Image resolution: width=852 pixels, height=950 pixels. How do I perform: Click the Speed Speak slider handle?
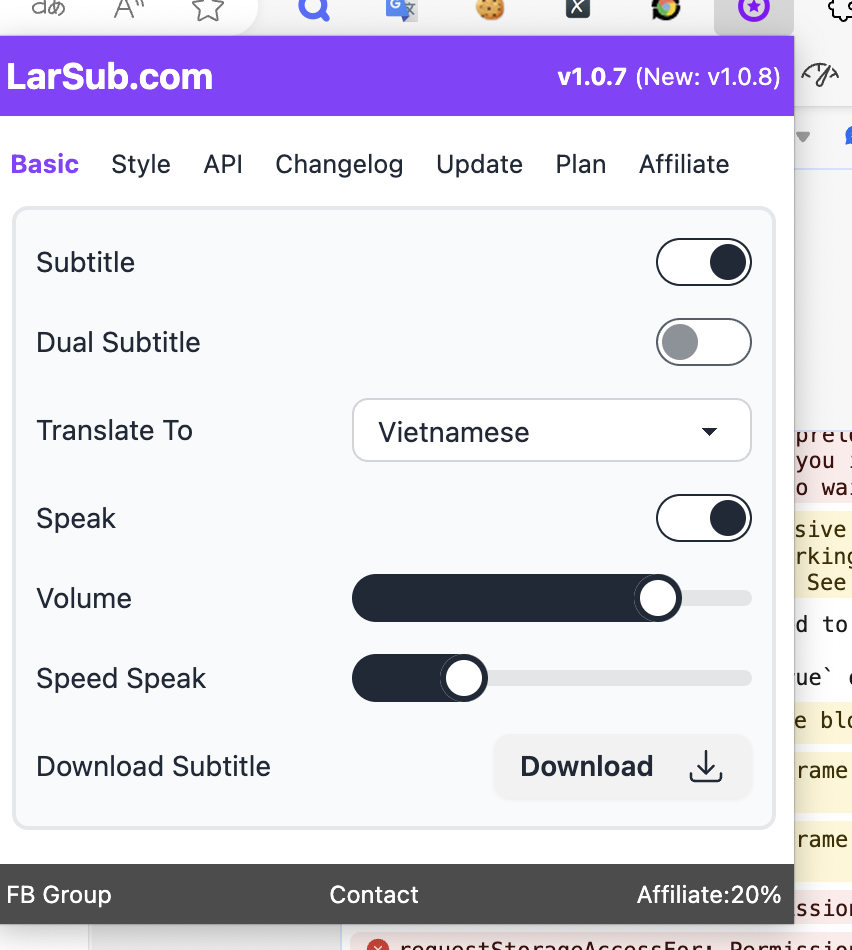pos(464,678)
